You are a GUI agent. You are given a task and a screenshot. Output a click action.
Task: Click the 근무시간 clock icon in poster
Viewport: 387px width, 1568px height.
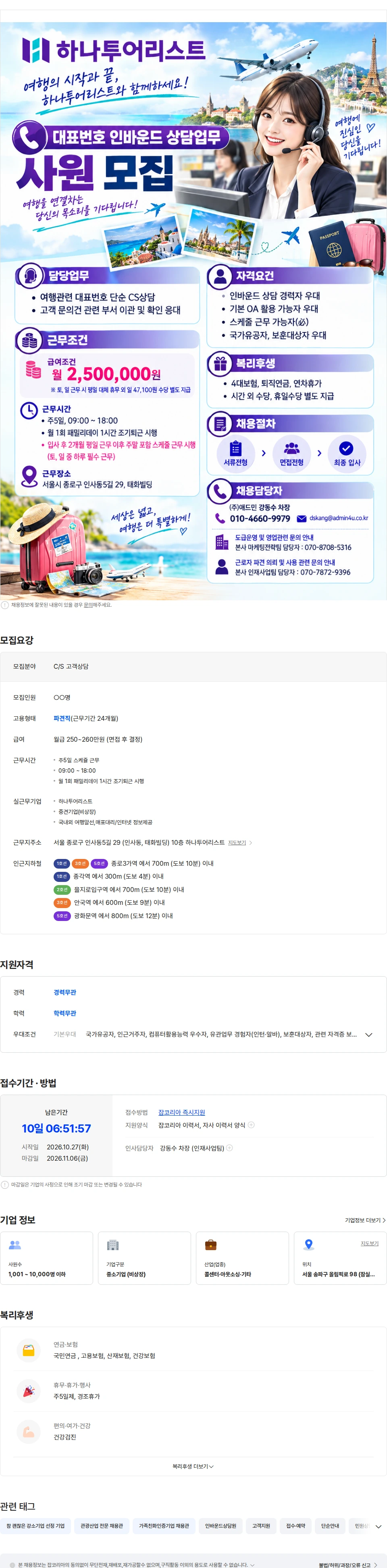[x=29, y=411]
